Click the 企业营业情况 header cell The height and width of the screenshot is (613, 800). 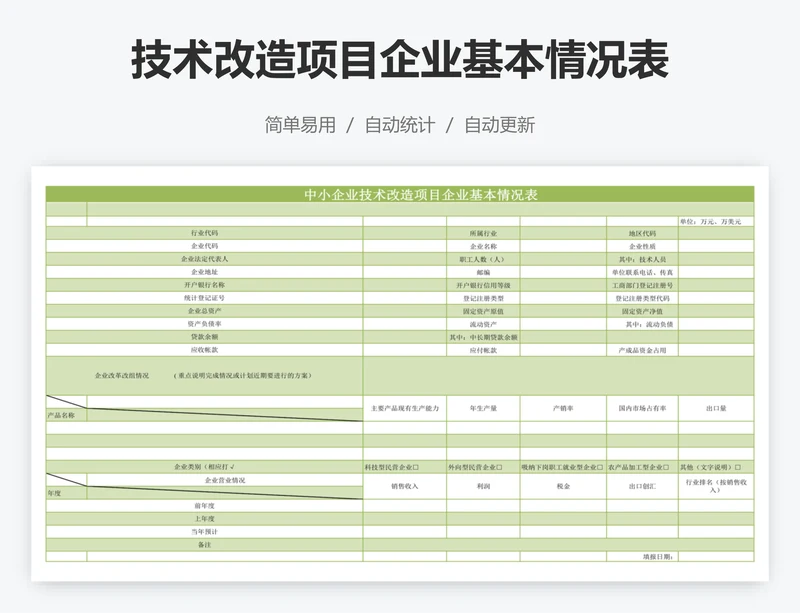click(225, 480)
